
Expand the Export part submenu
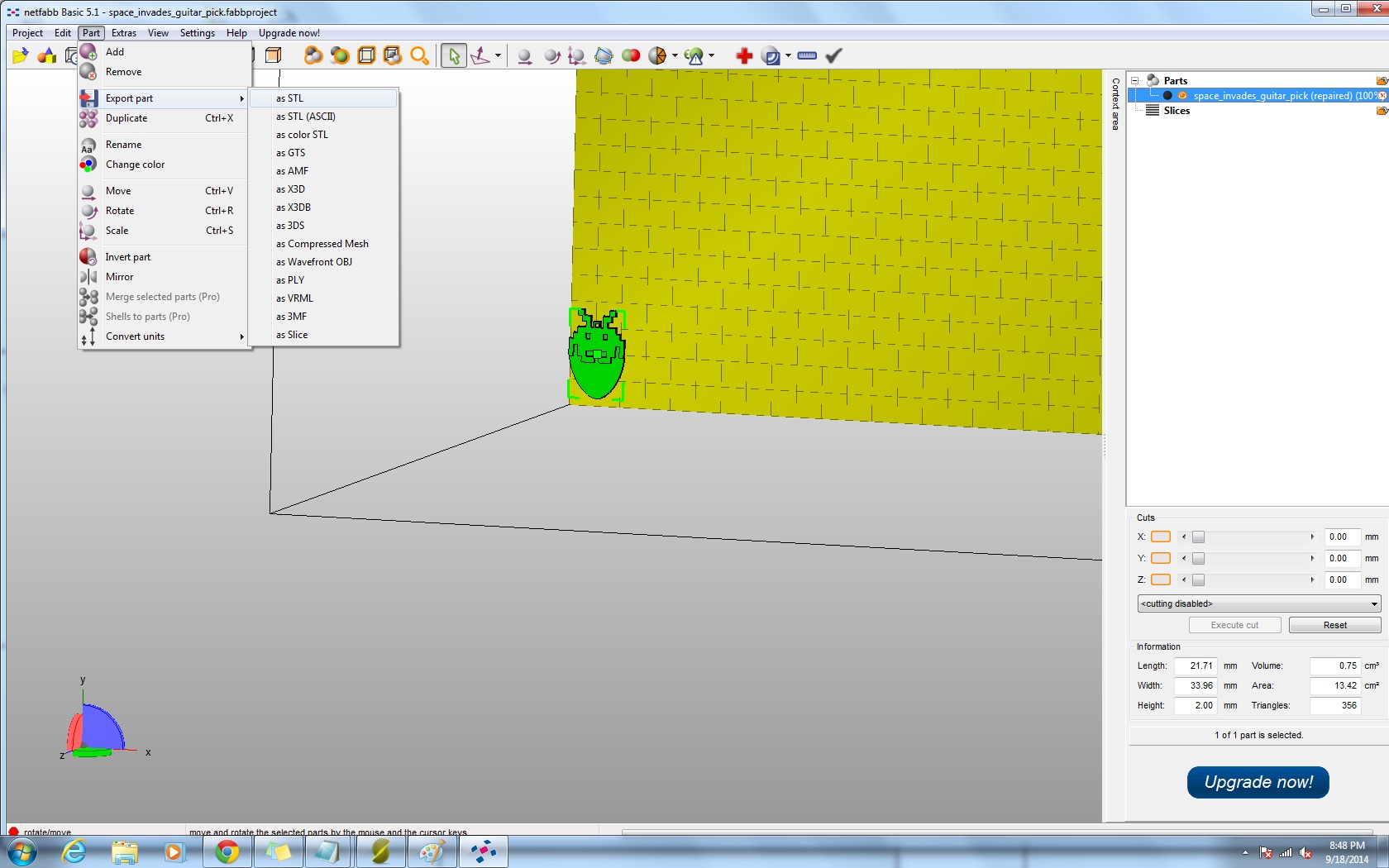(x=164, y=98)
